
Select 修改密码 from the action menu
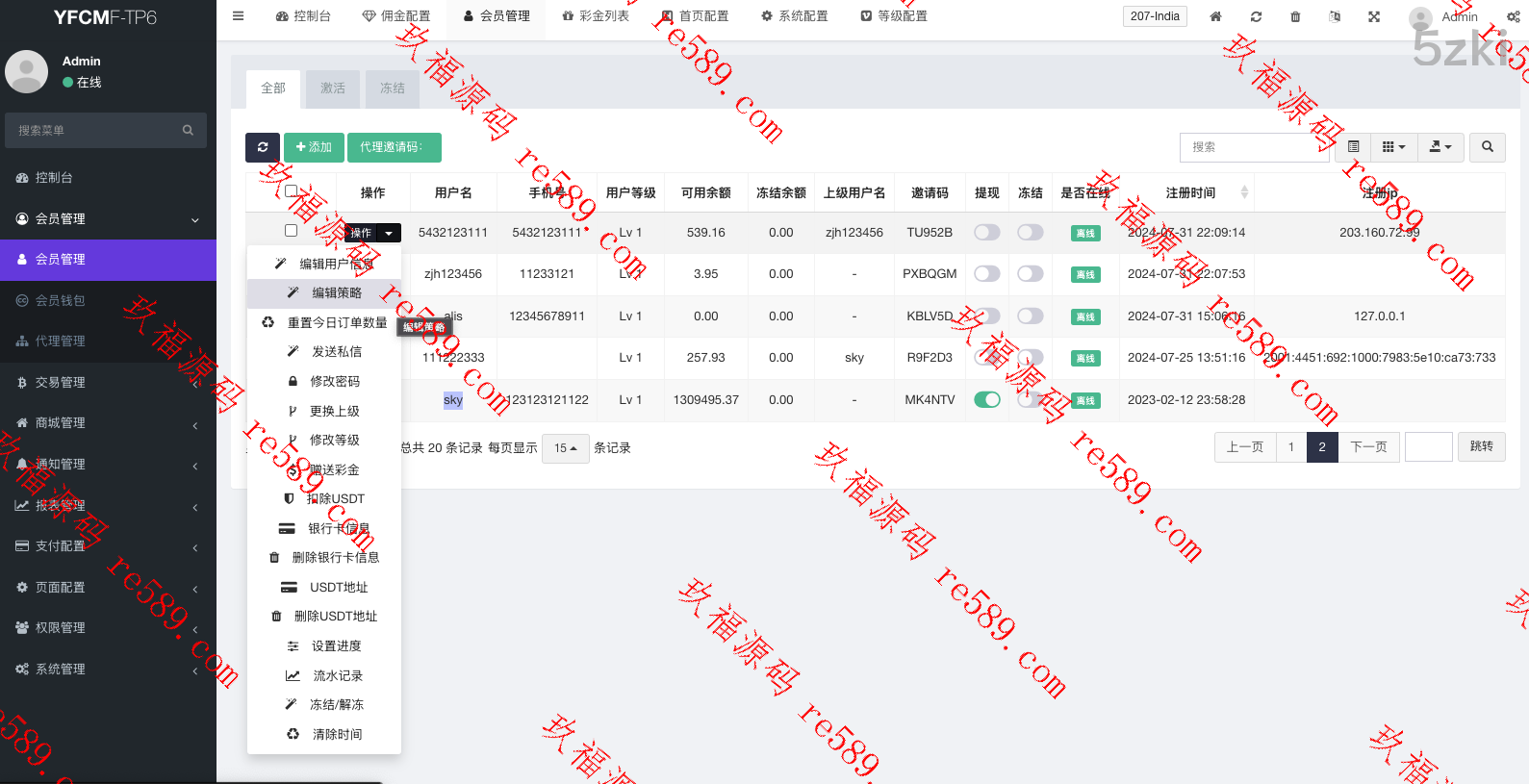coord(334,382)
